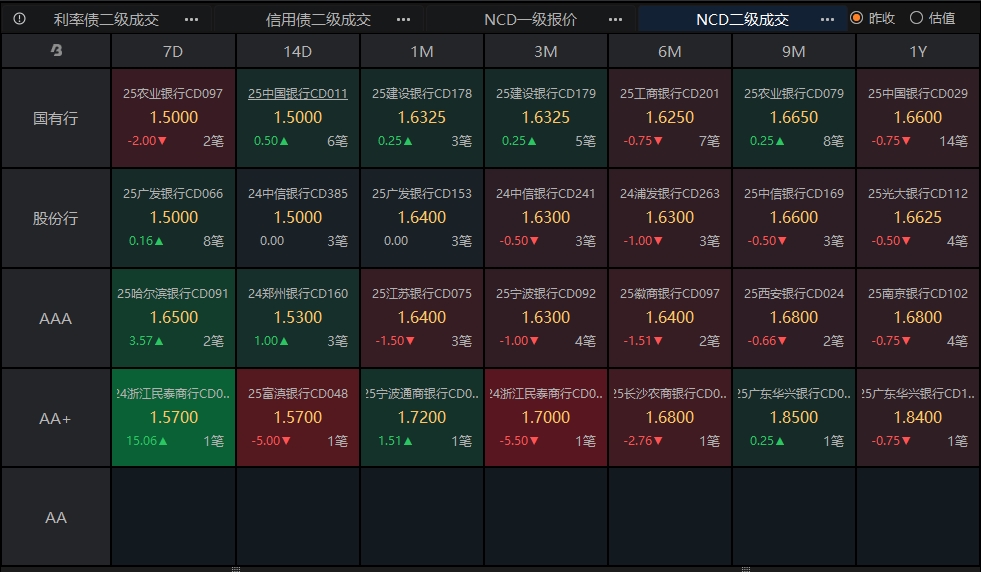This screenshot has height=572, width=981.
Task: Click the 长沙农商银行 1.6800 cell
Action: coord(670,417)
